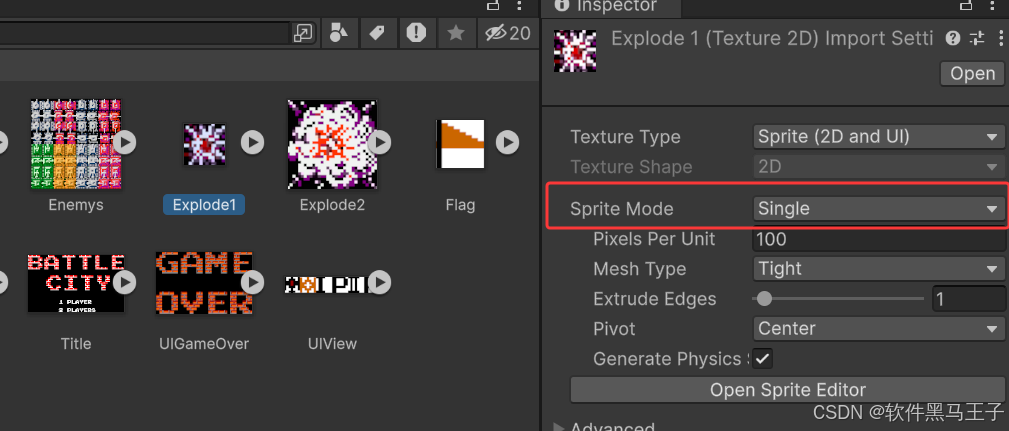1009x431 pixels.
Task: Open the Pivot dropdown
Action: click(x=878, y=329)
